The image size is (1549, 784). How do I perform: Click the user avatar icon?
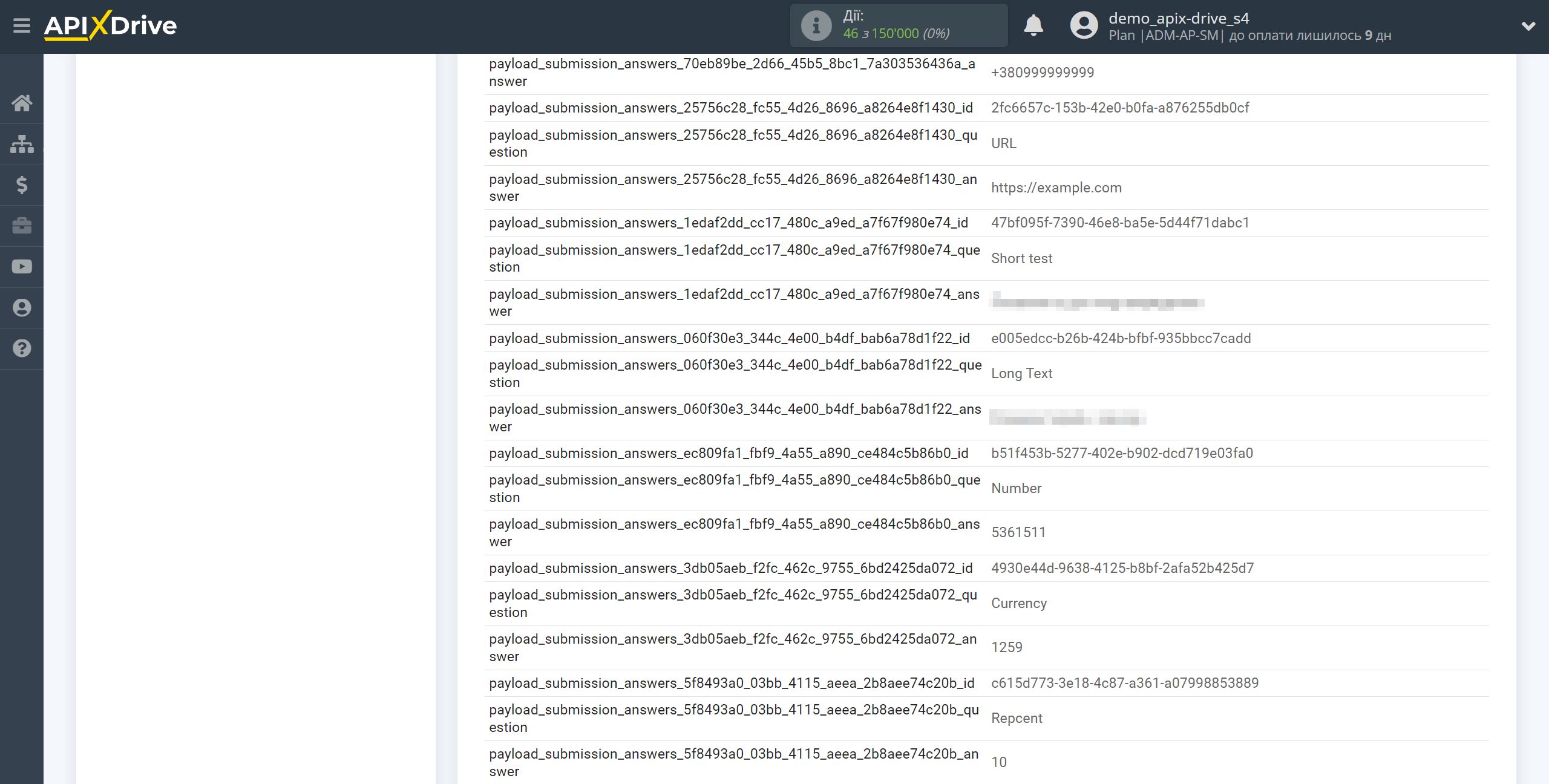click(1084, 26)
